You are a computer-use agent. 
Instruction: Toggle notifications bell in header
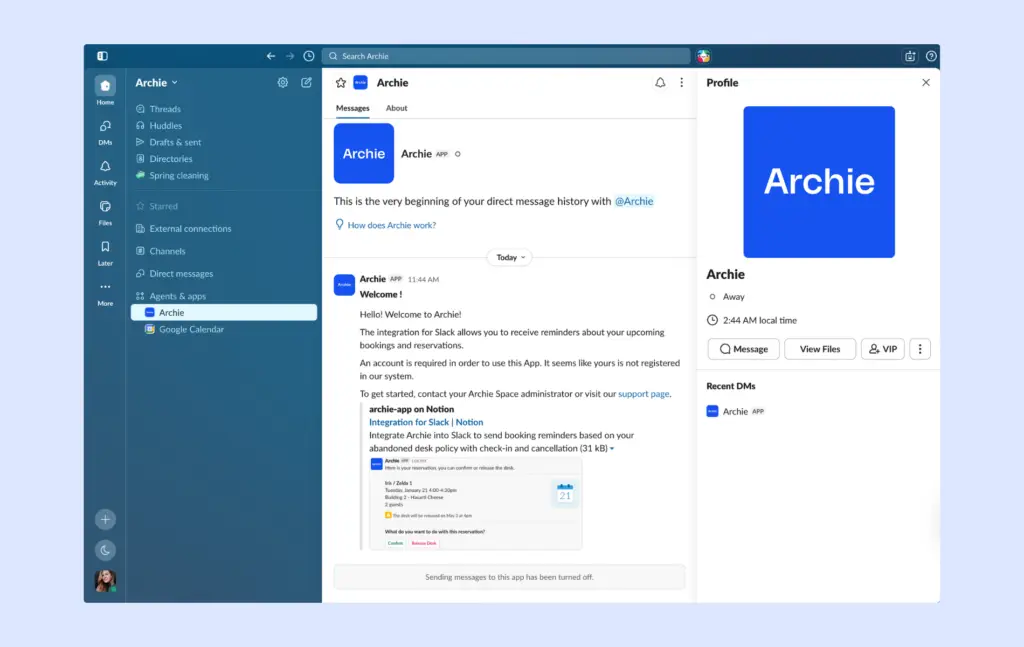click(x=660, y=83)
